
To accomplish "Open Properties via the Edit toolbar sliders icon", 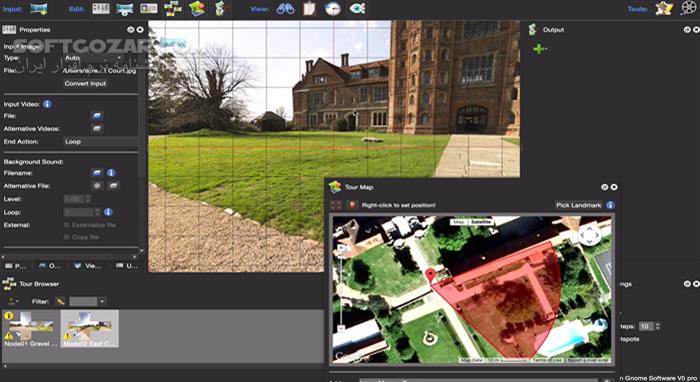I will (x=101, y=8).
